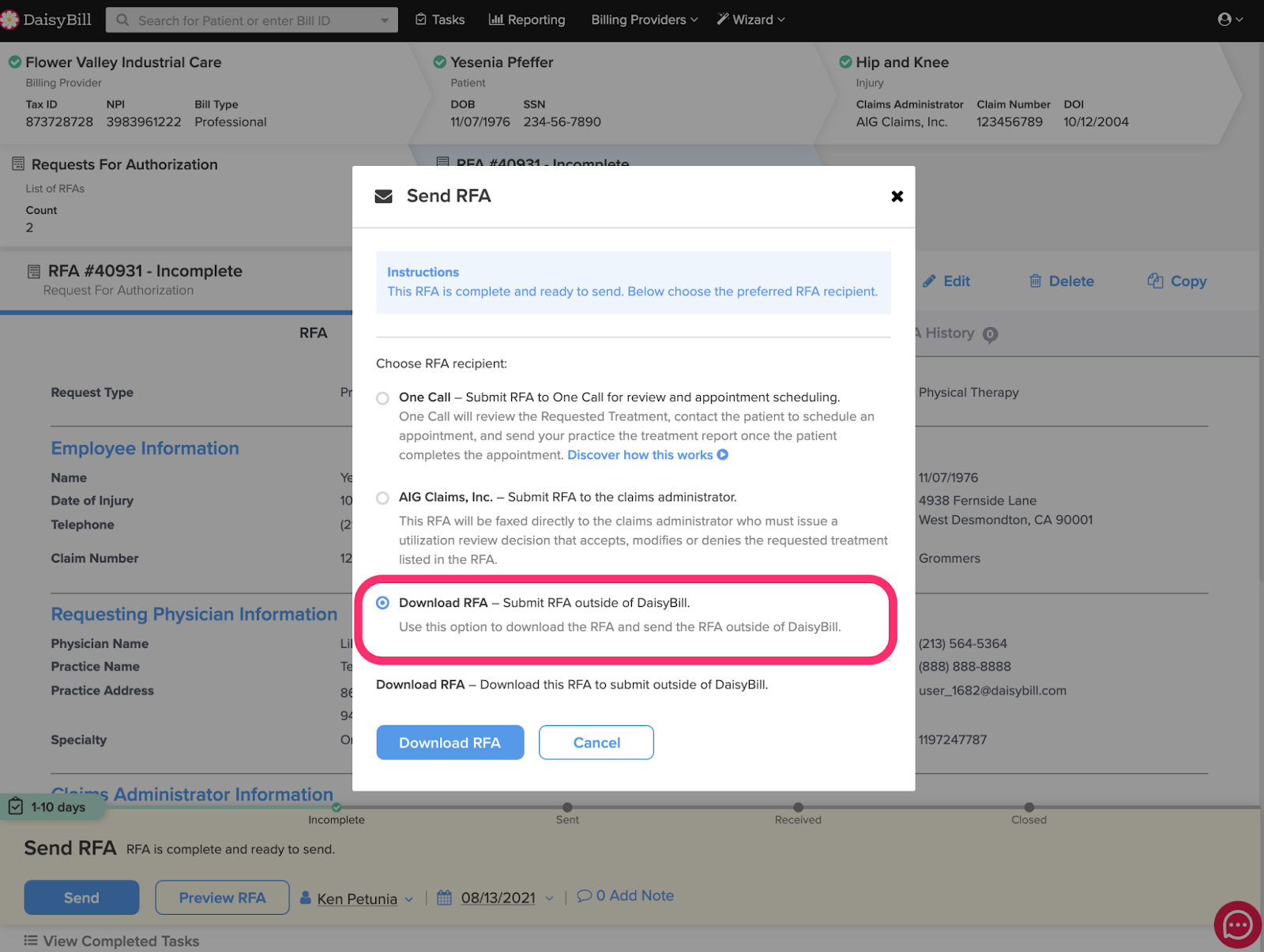Viewport: 1264px width, 952px height.
Task: Click the claim number 123456789
Action: (x=1010, y=122)
